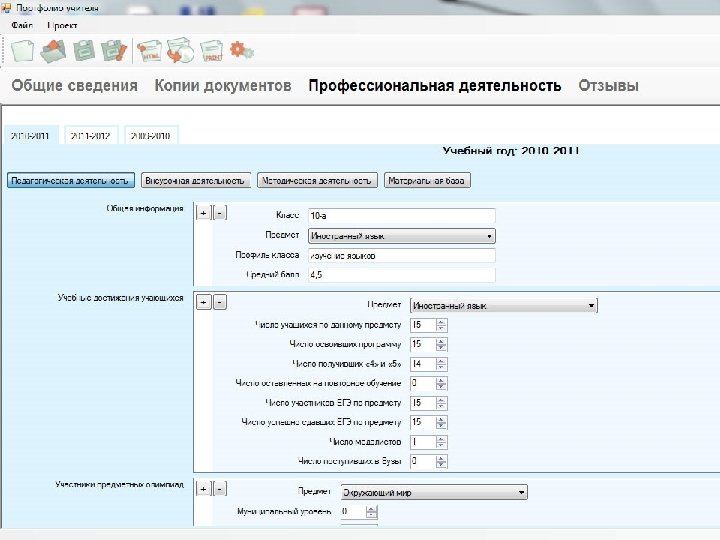This screenshot has height=540, width=720.
Task: Select the 2009-2010 year tab
Action: [x=151, y=135]
